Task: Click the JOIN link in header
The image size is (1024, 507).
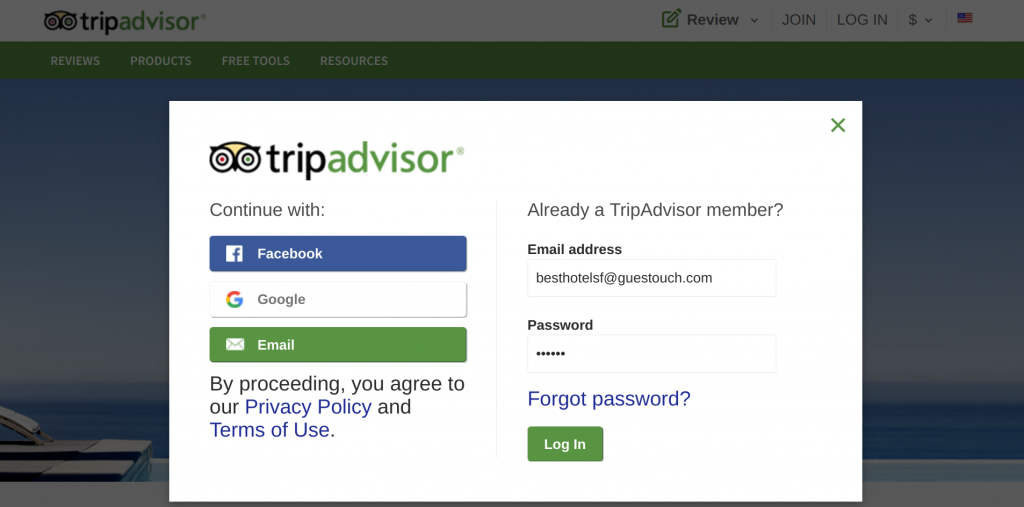Action: (799, 20)
